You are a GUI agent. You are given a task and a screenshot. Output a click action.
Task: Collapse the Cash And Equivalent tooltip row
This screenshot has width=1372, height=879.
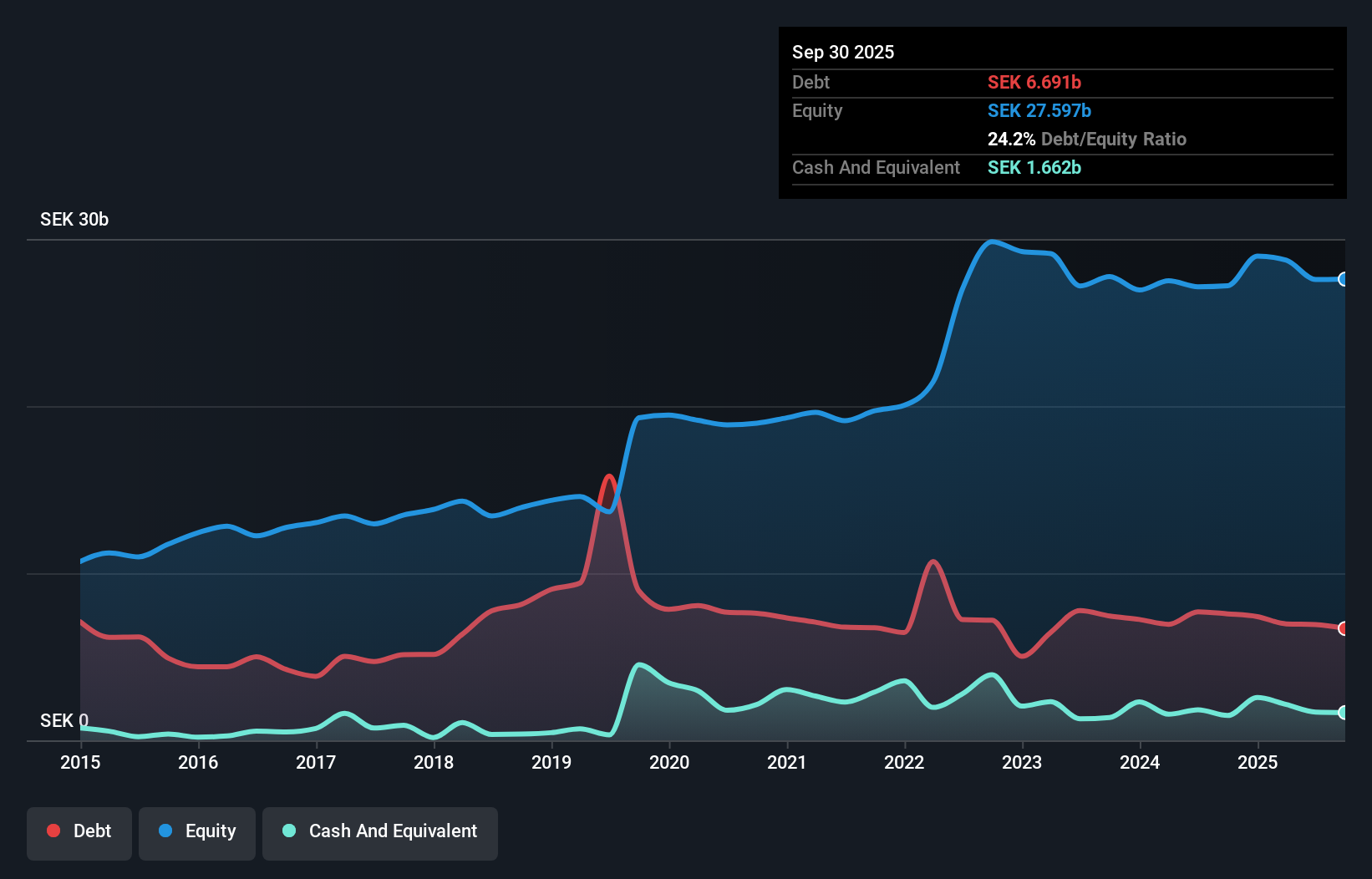click(x=876, y=167)
